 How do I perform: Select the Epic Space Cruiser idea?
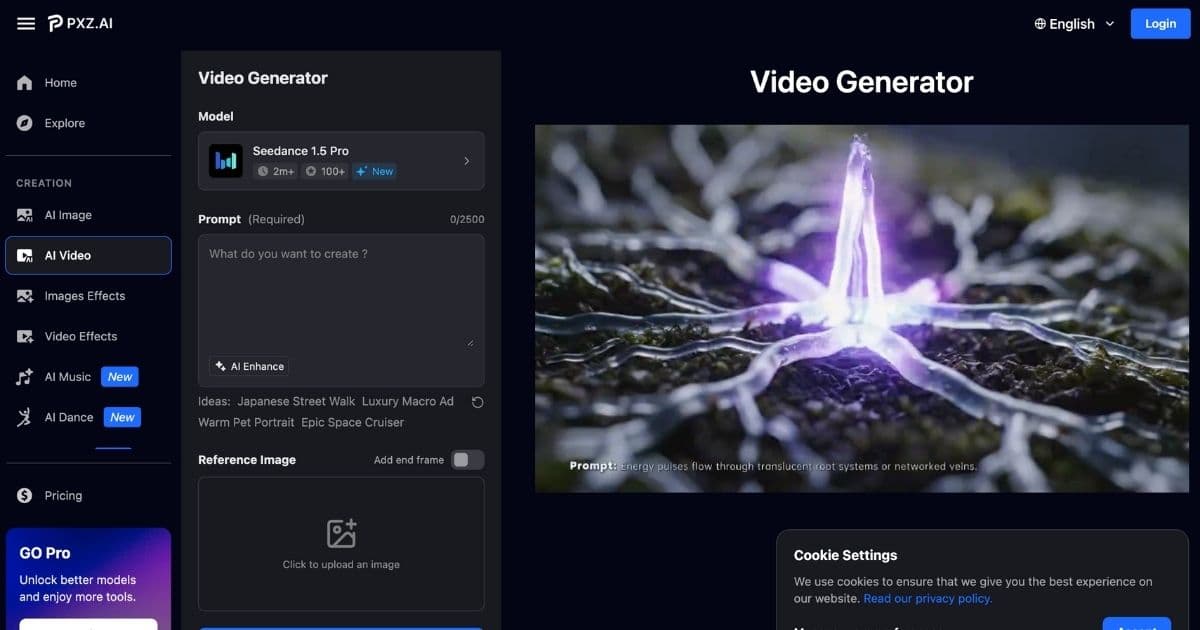click(352, 422)
